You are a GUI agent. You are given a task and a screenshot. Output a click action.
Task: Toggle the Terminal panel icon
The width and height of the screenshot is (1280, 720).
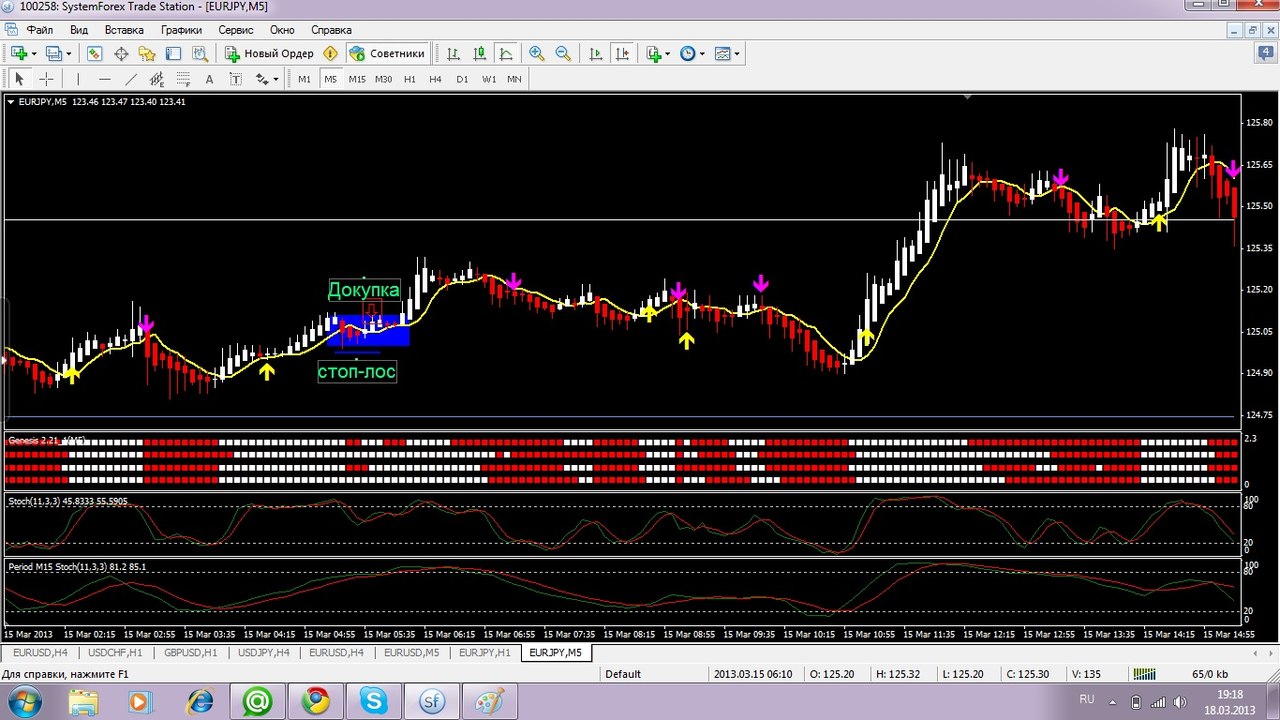tap(173, 53)
